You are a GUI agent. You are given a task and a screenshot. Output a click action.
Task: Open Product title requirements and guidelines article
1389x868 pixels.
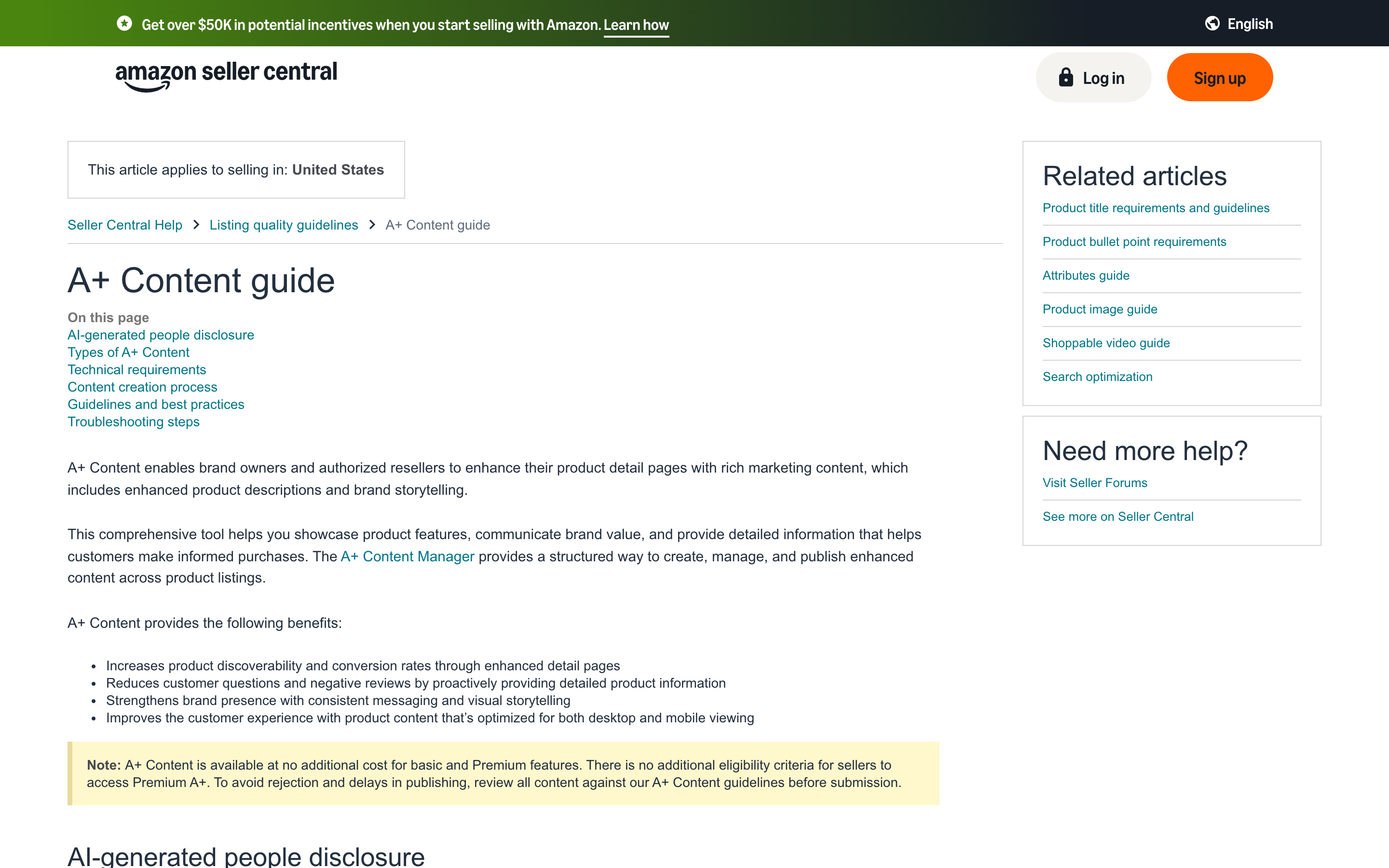point(1156,208)
